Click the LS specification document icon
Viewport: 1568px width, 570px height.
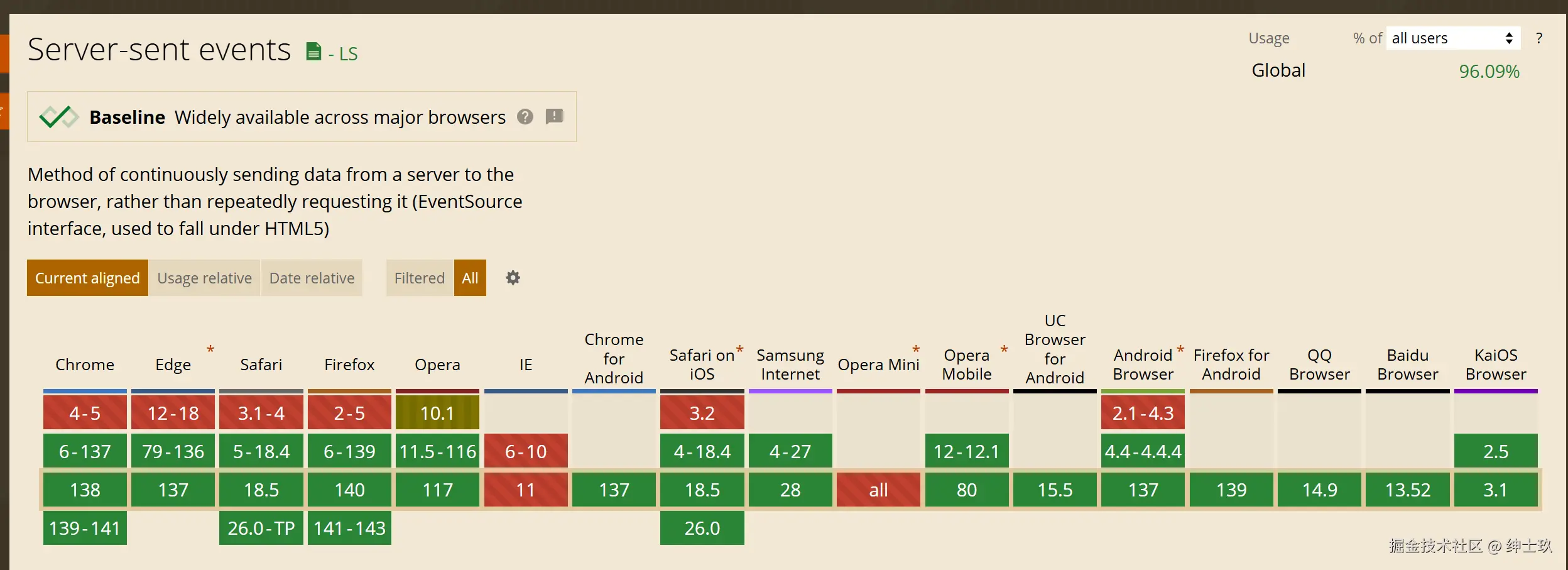[x=313, y=52]
